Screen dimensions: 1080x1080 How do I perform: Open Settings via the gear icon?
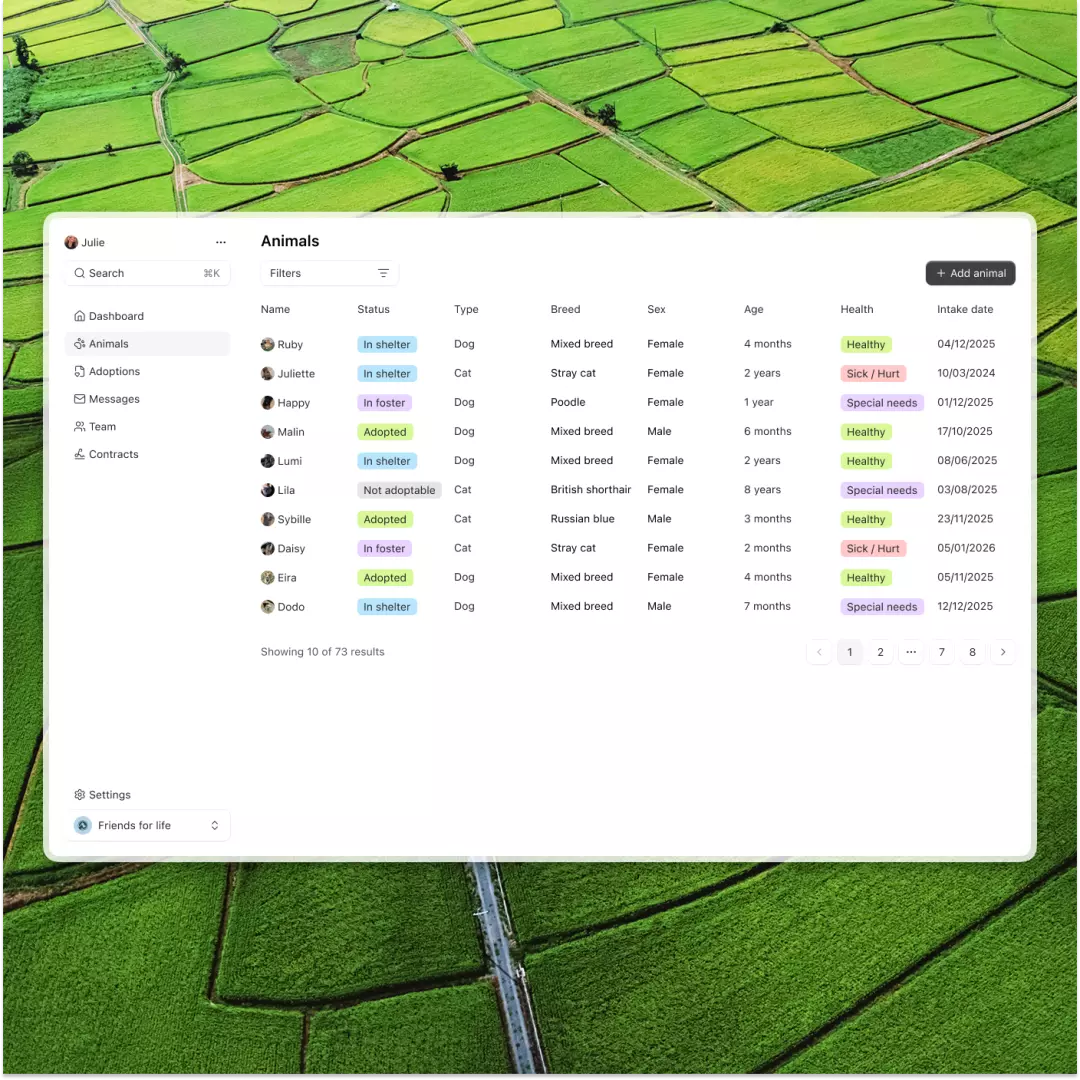click(x=80, y=795)
